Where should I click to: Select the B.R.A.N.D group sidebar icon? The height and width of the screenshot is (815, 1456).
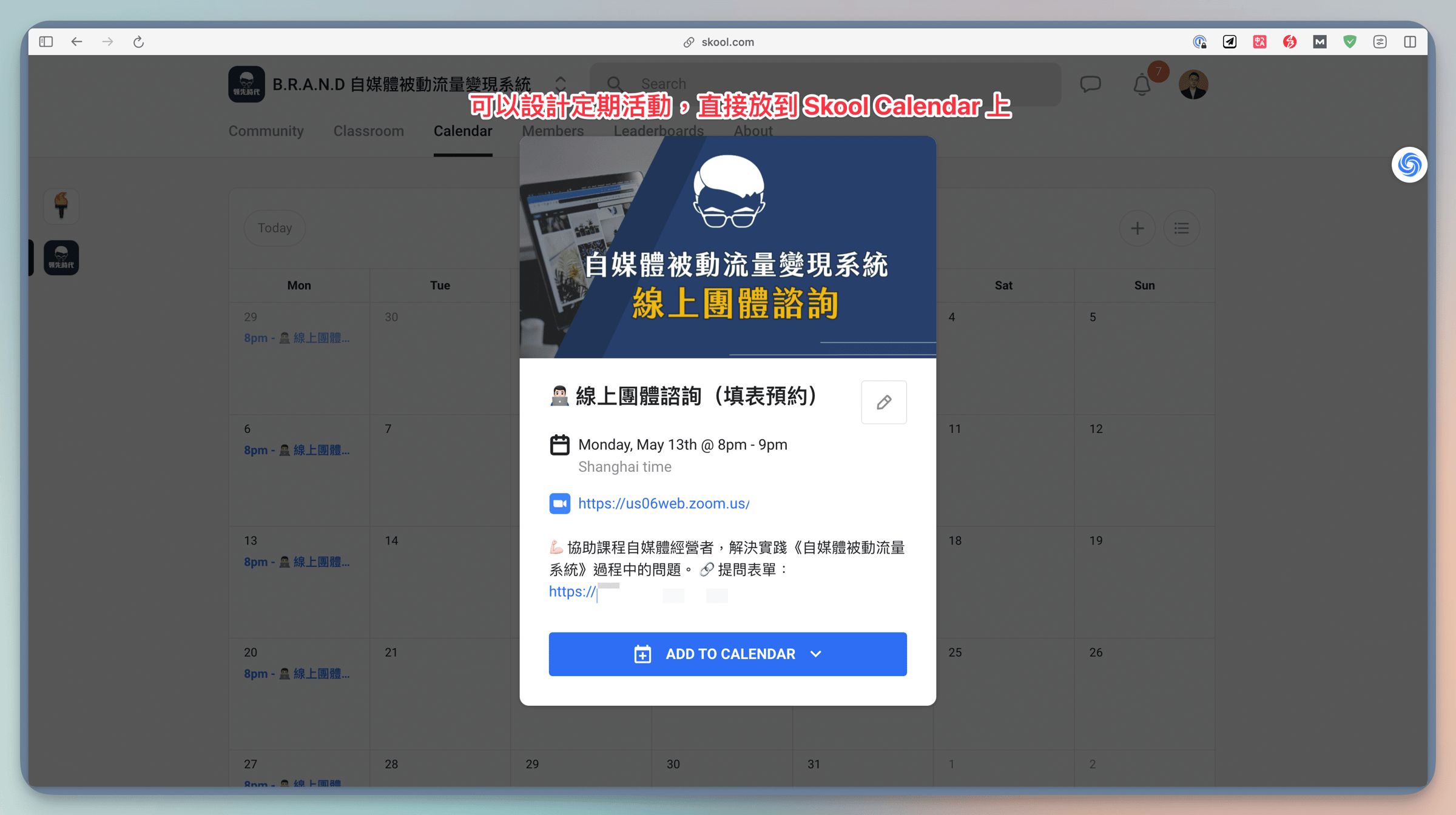(x=61, y=258)
